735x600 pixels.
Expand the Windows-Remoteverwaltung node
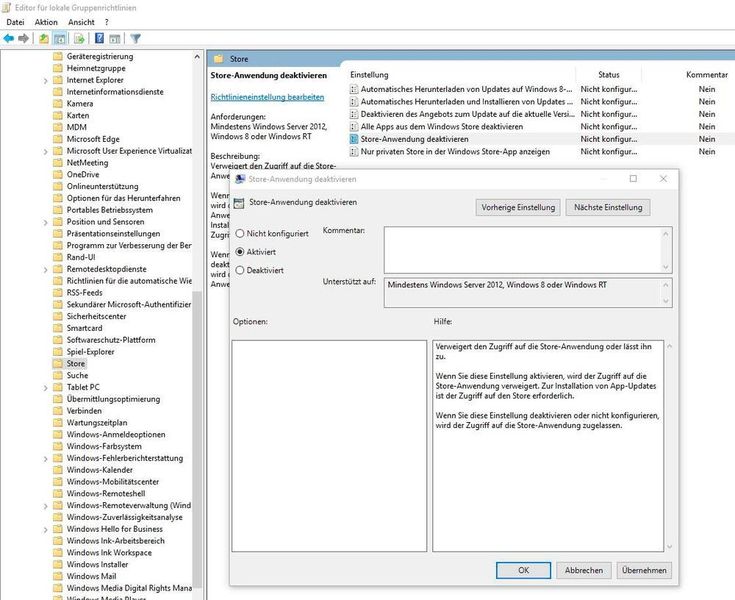45,506
